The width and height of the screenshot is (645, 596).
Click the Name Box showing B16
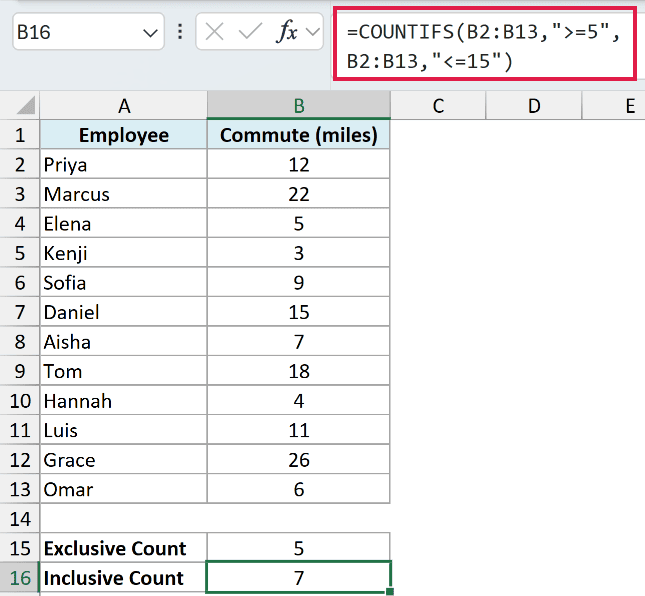pos(88,31)
